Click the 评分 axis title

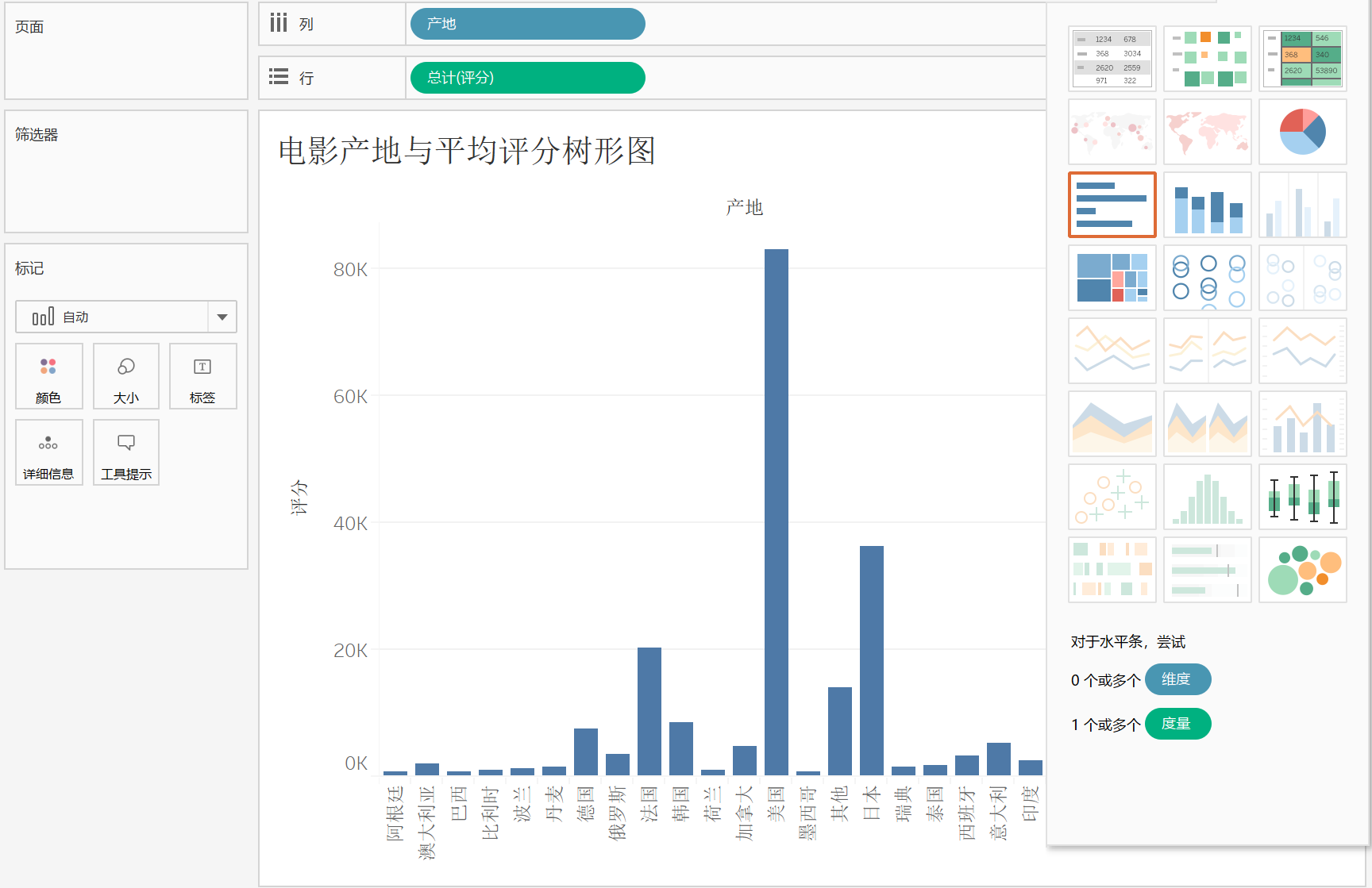tap(299, 498)
